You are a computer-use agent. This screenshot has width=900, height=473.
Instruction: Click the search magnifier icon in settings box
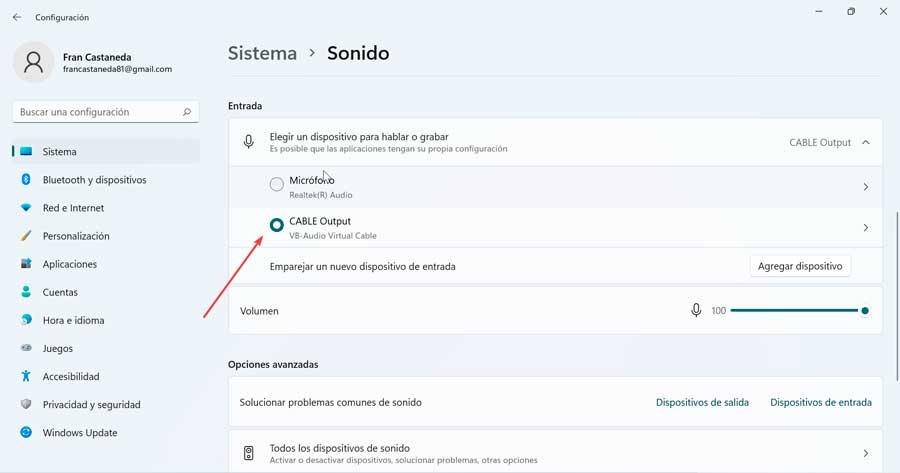point(187,112)
